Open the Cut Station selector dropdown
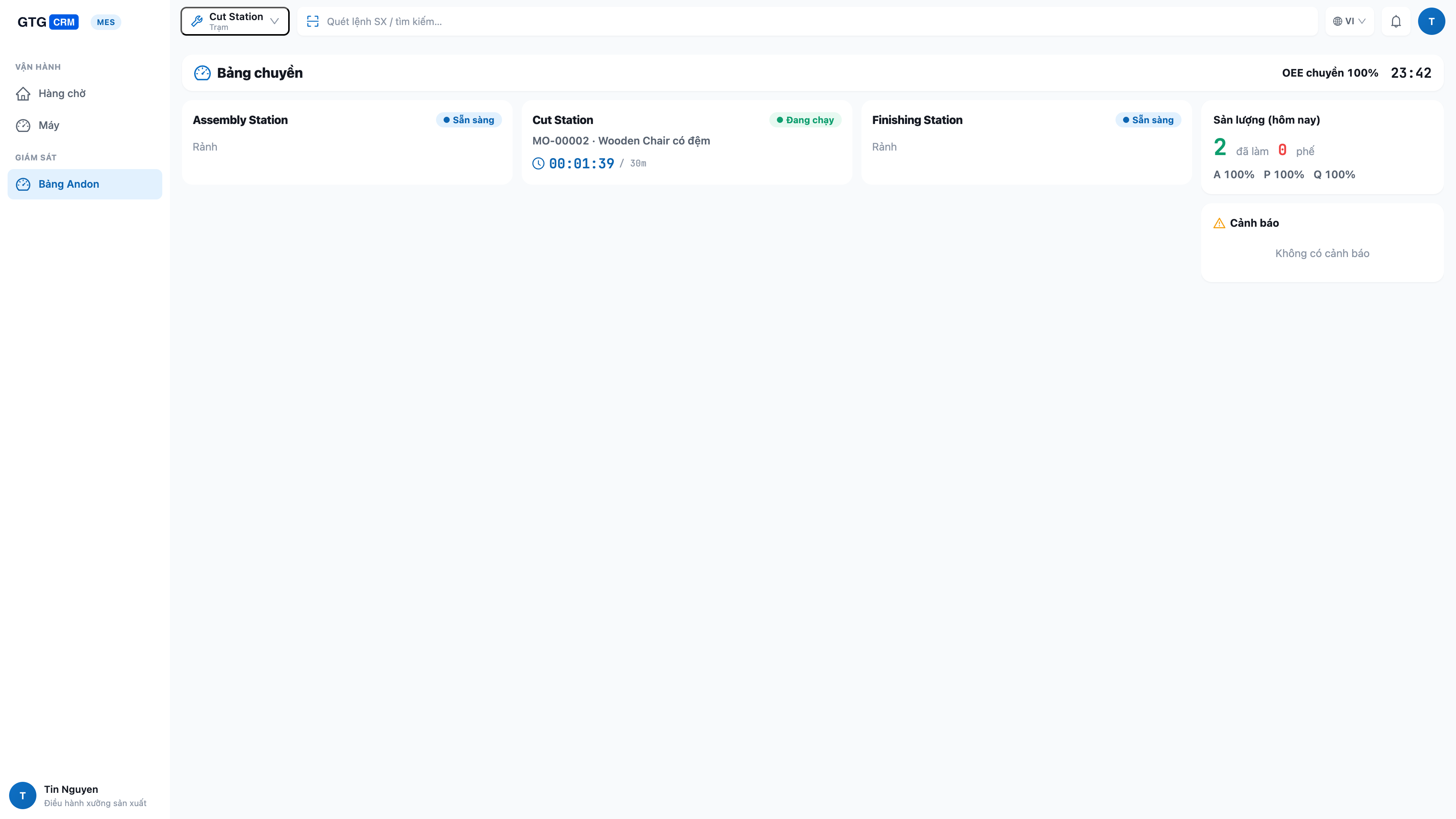Viewport: 1456px width, 819px height. [235, 22]
